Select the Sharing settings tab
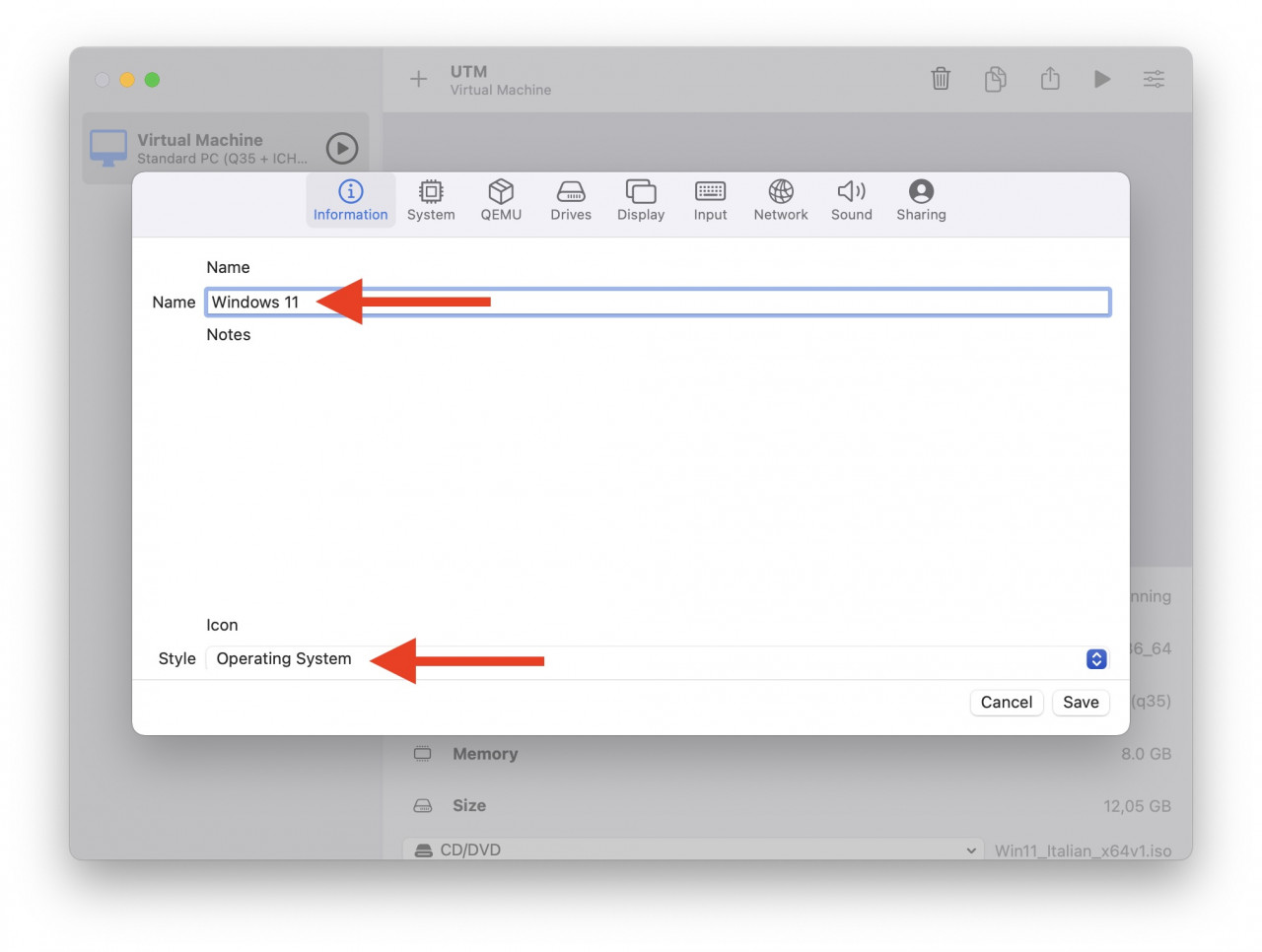This screenshot has height=952, width=1262. point(921,201)
